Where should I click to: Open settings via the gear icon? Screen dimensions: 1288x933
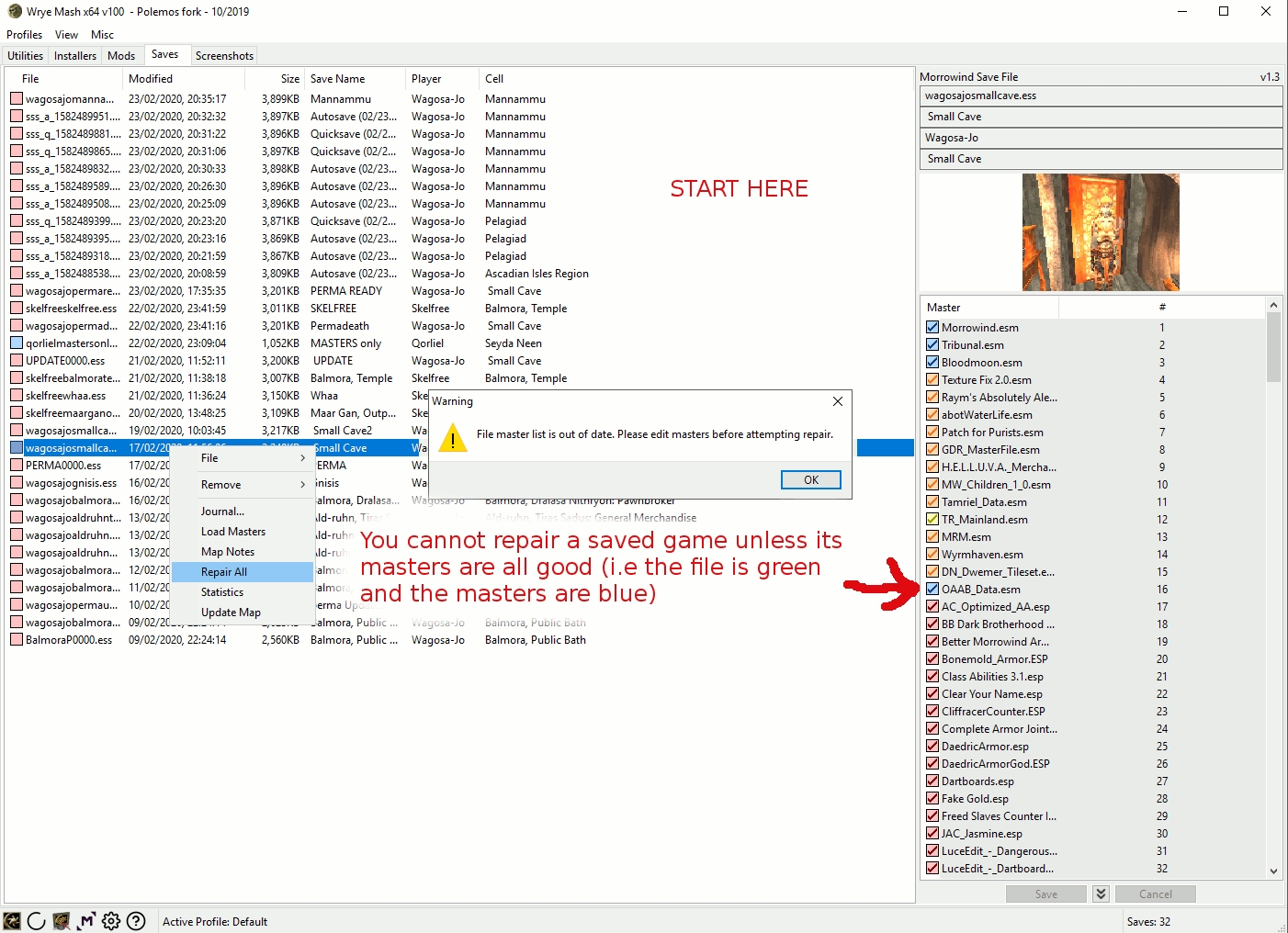click(x=111, y=921)
